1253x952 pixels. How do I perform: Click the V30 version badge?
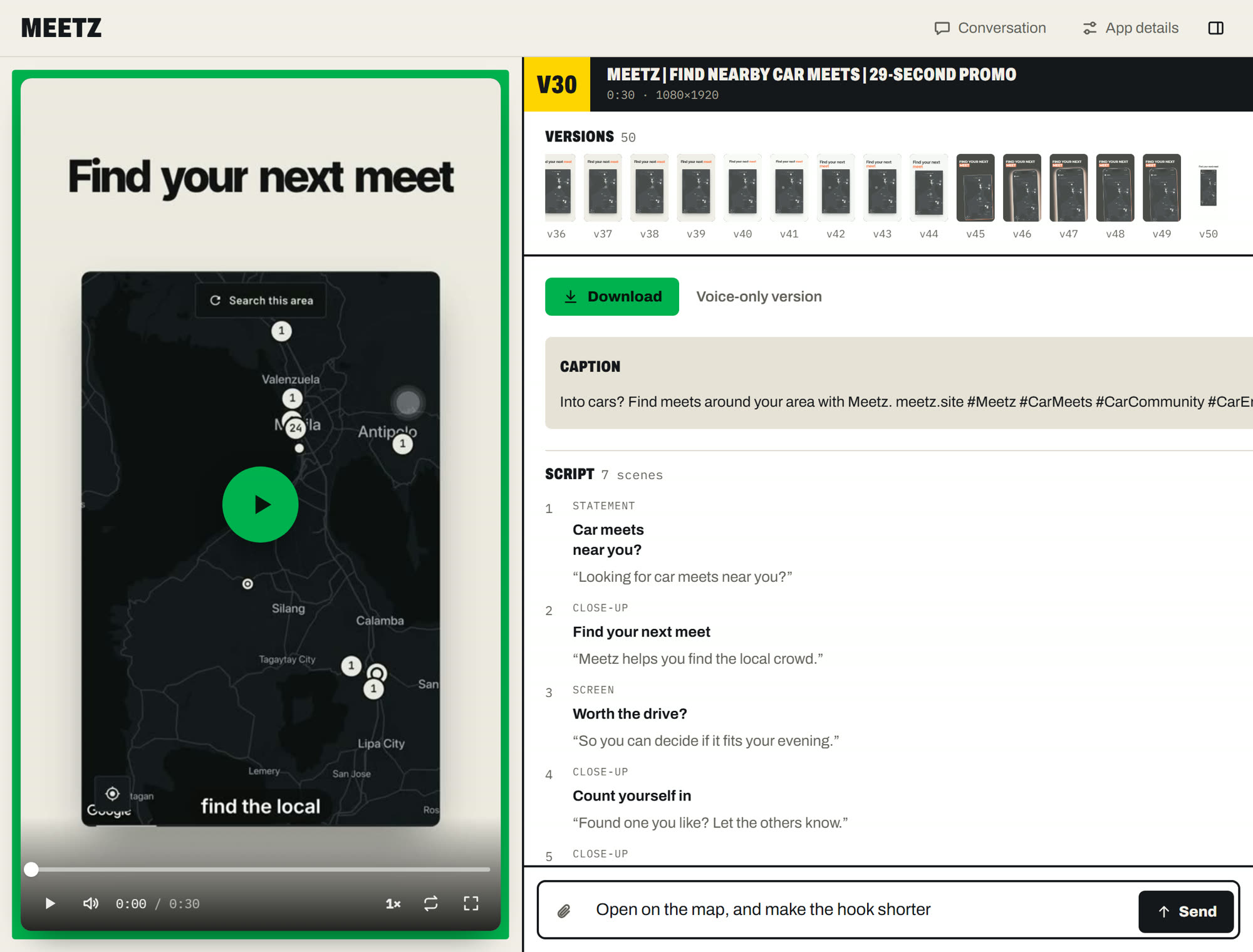[557, 85]
